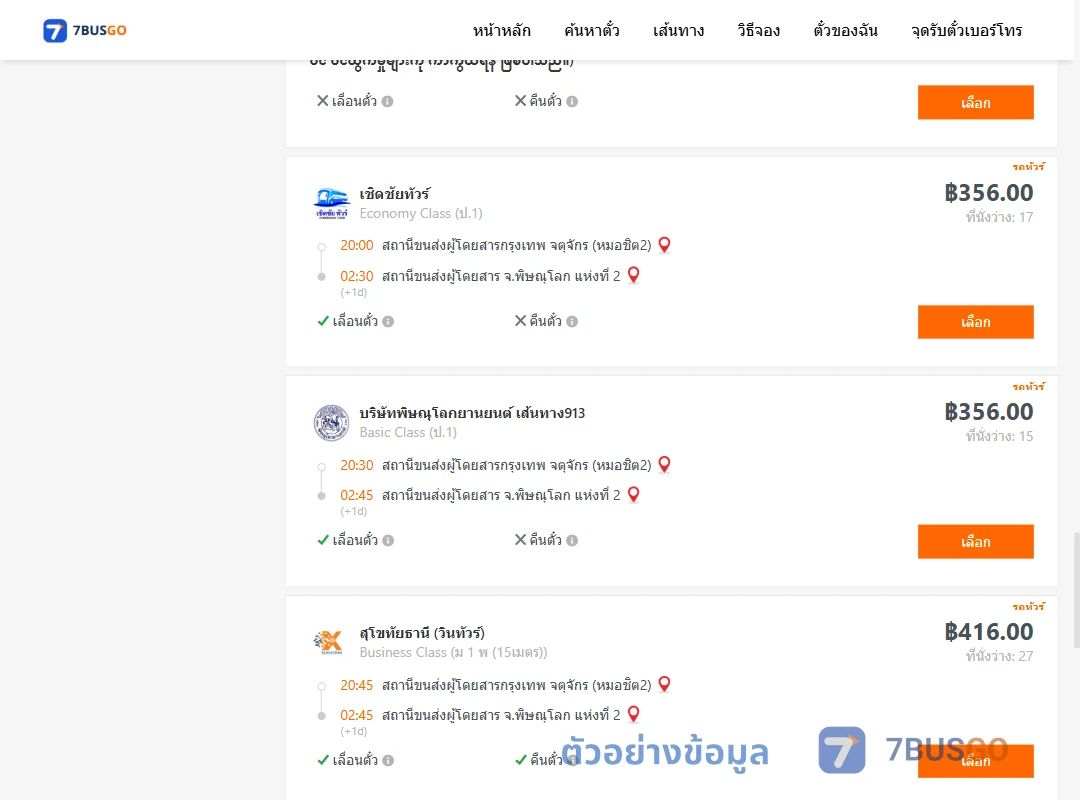1080x800 pixels.
Task: Open the 7BUSGO logo home link
Action: click(x=85, y=30)
